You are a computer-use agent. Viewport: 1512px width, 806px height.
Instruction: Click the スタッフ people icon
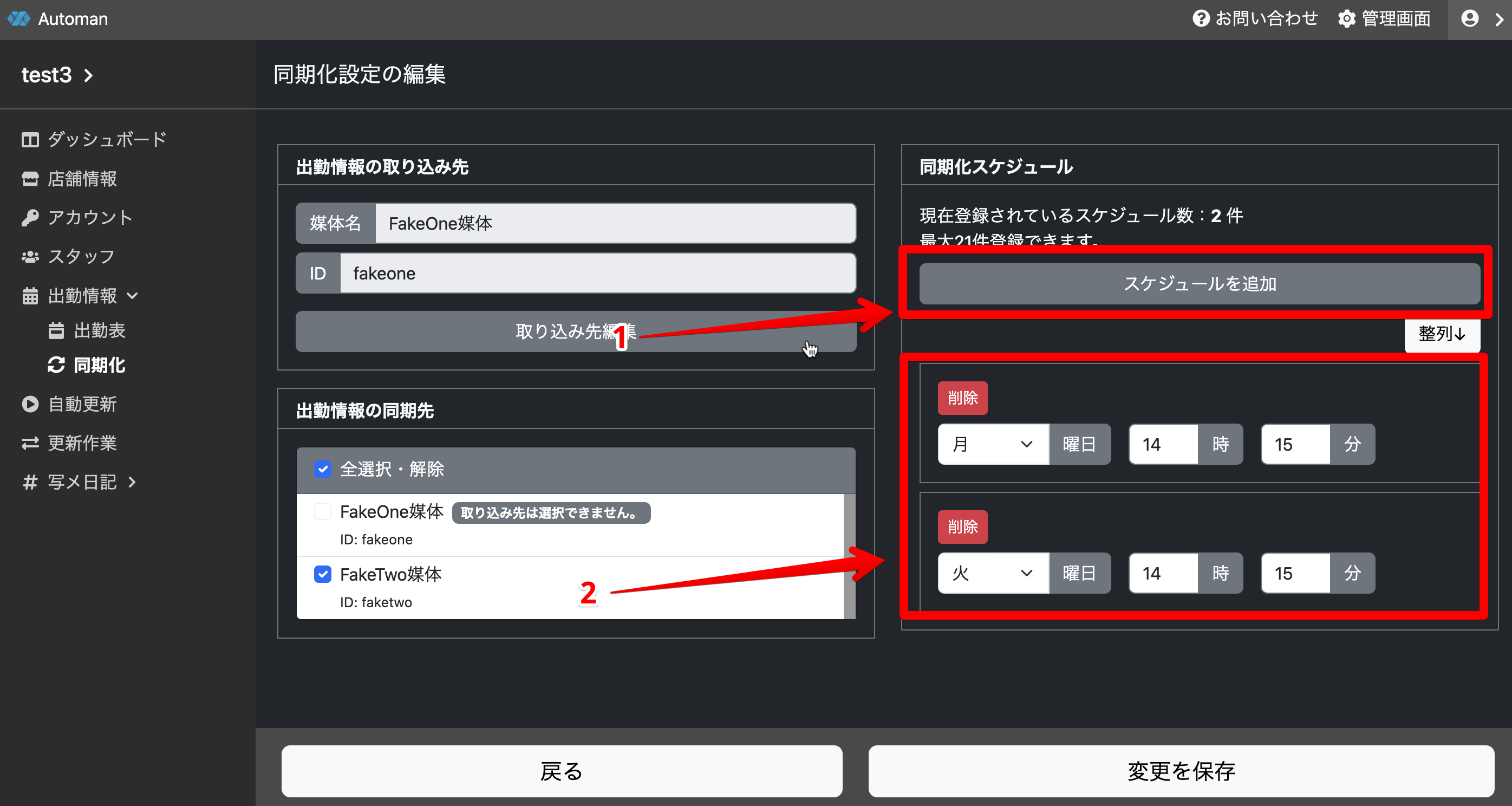tap(30, 257)
